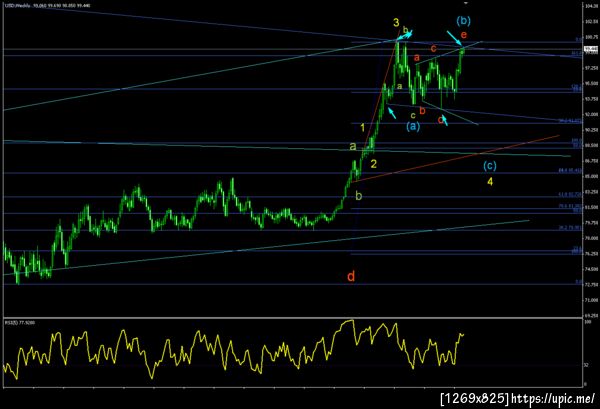Select the red e wave label
The width and height of the screenshot is (600, 409).
464,35
